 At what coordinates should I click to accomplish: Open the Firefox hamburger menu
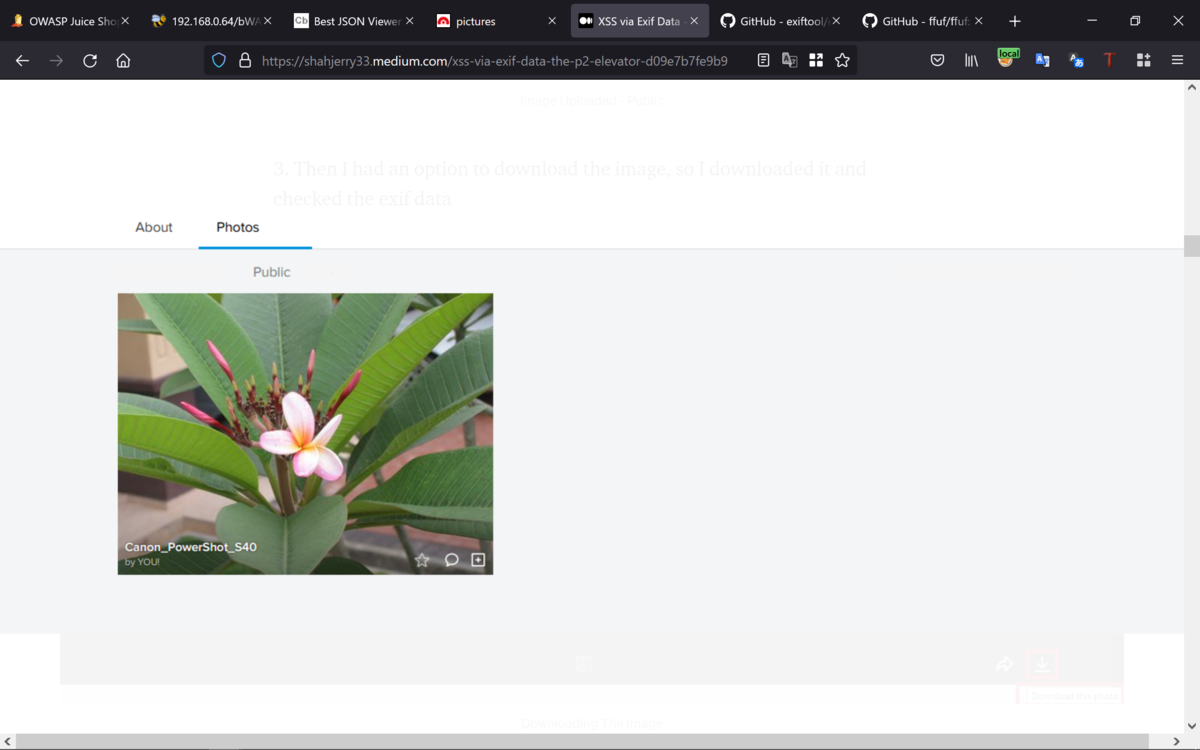pos(1177,61)
